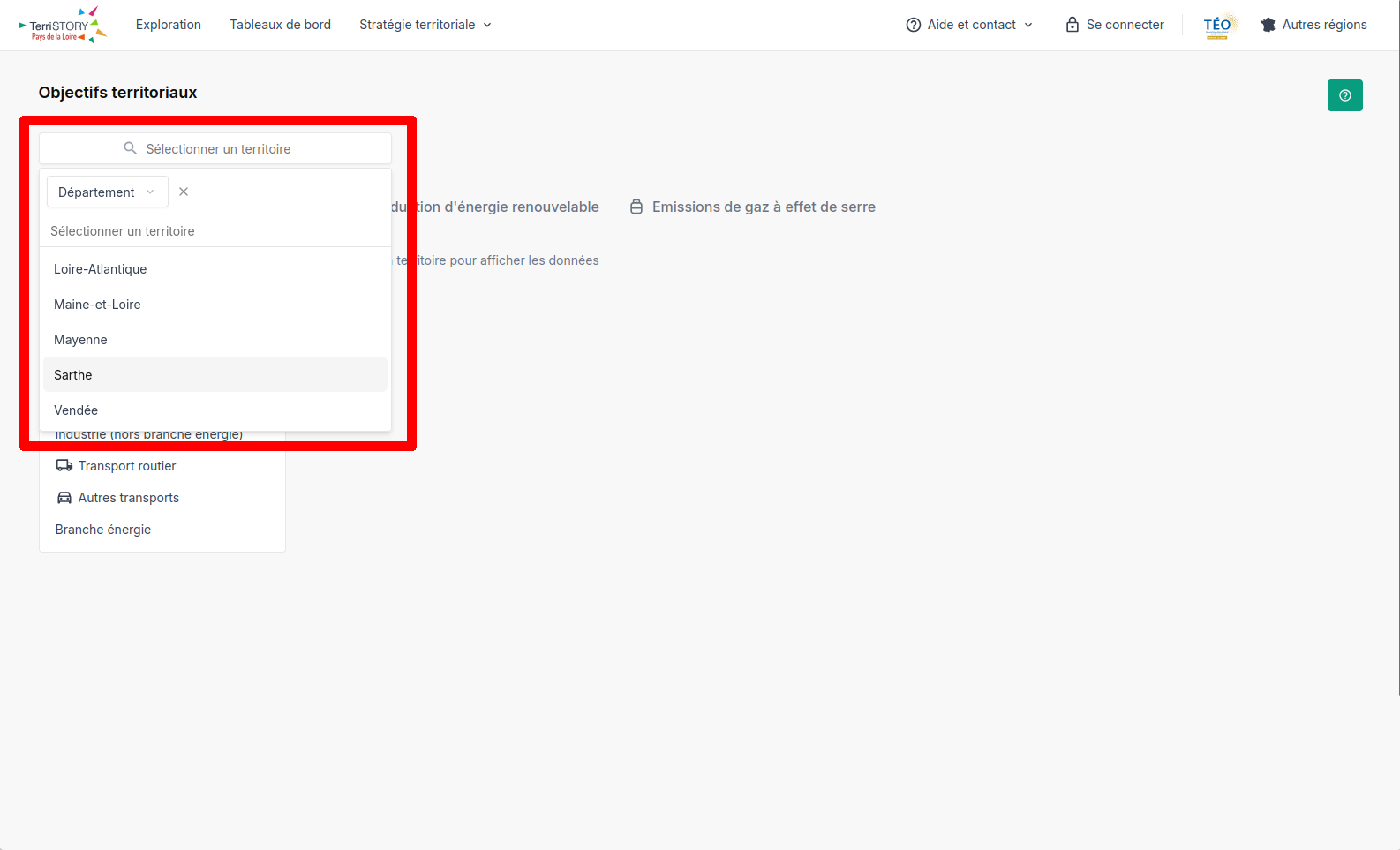Open the Département type dropdown
The width and height of the screenshot is (1400, 850).
click(108, 192)
